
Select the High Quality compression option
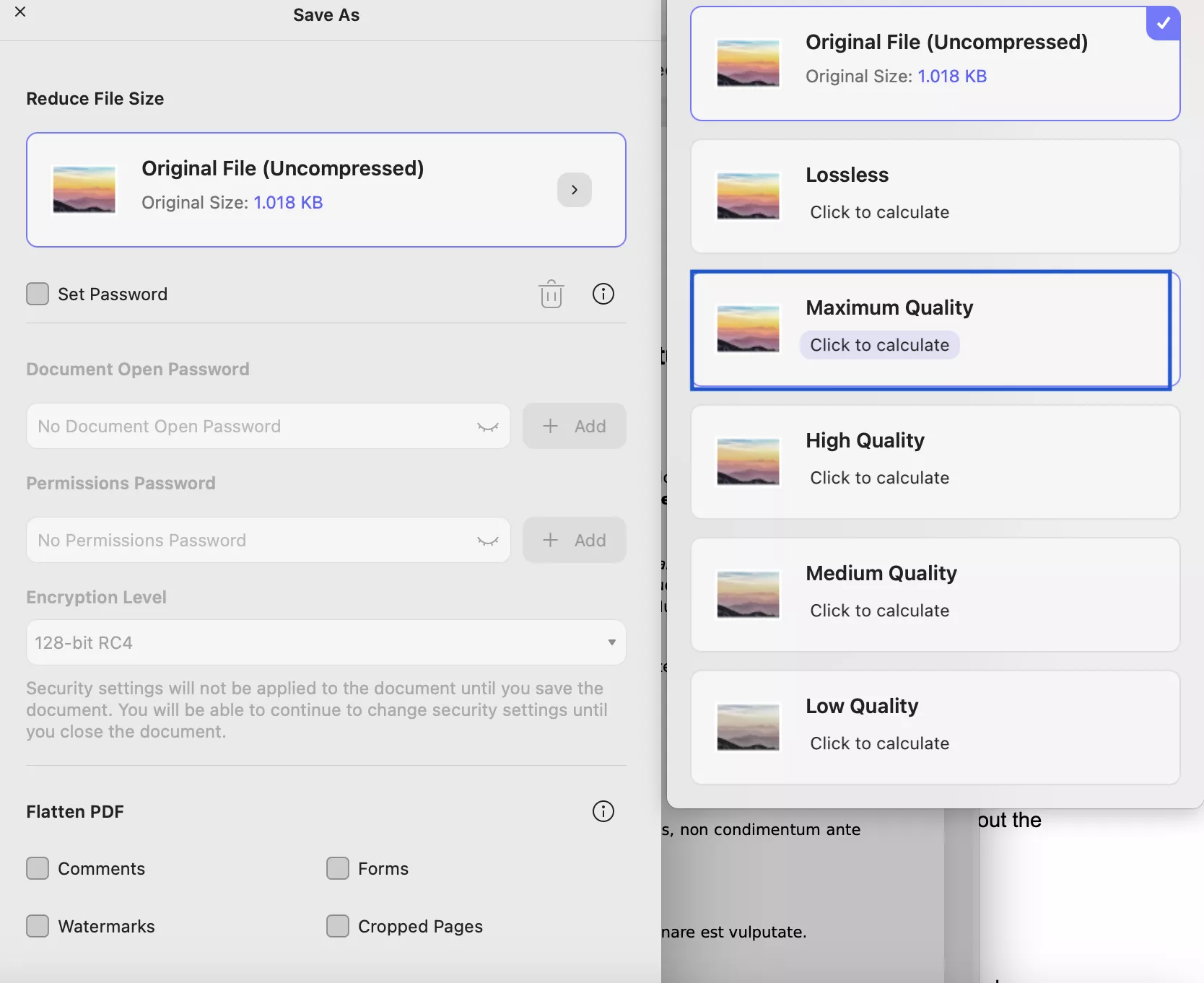(935, 462)
